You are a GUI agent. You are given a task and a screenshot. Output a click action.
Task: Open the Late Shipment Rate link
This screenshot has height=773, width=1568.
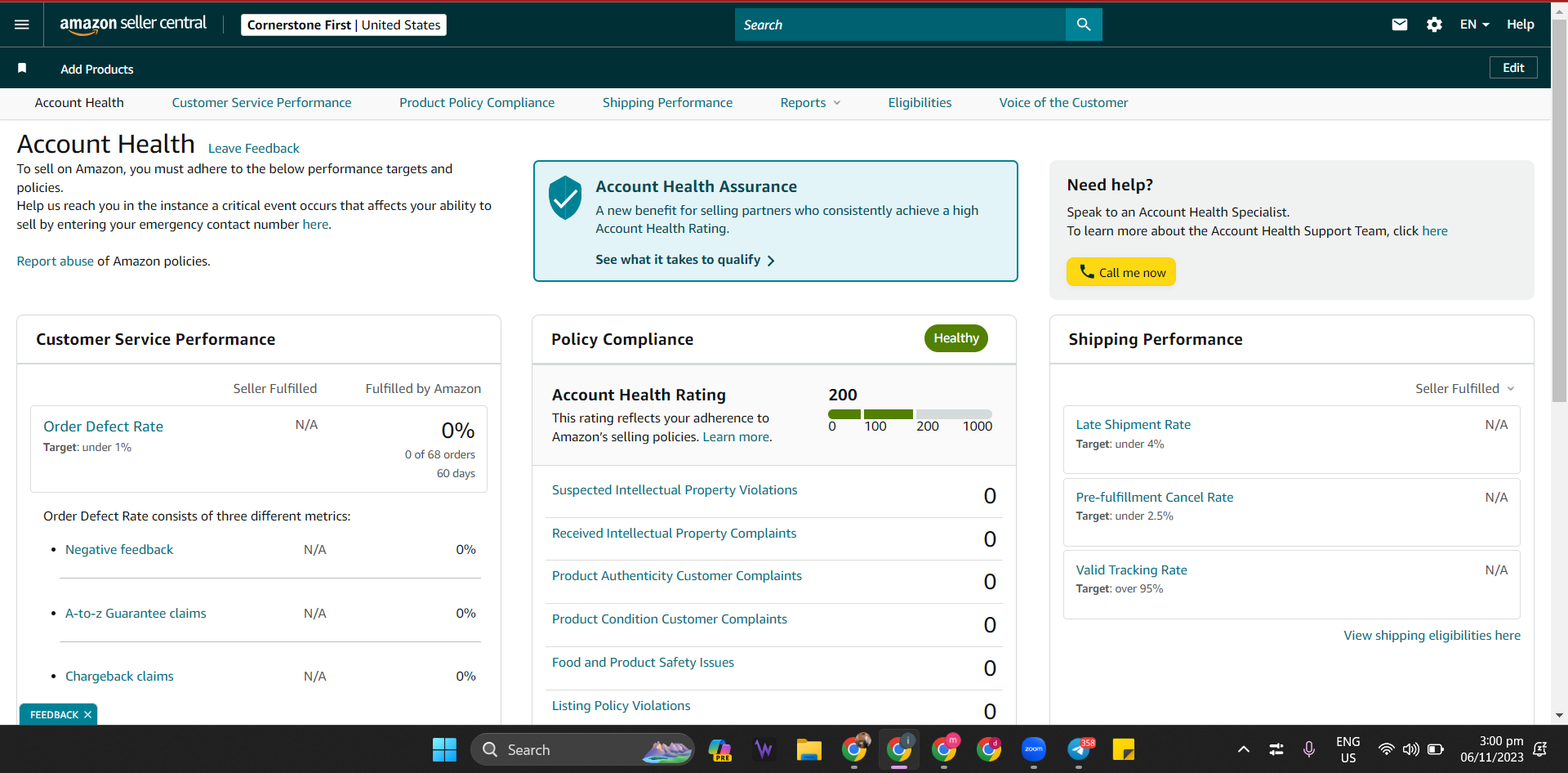(x=1133, y=425)
